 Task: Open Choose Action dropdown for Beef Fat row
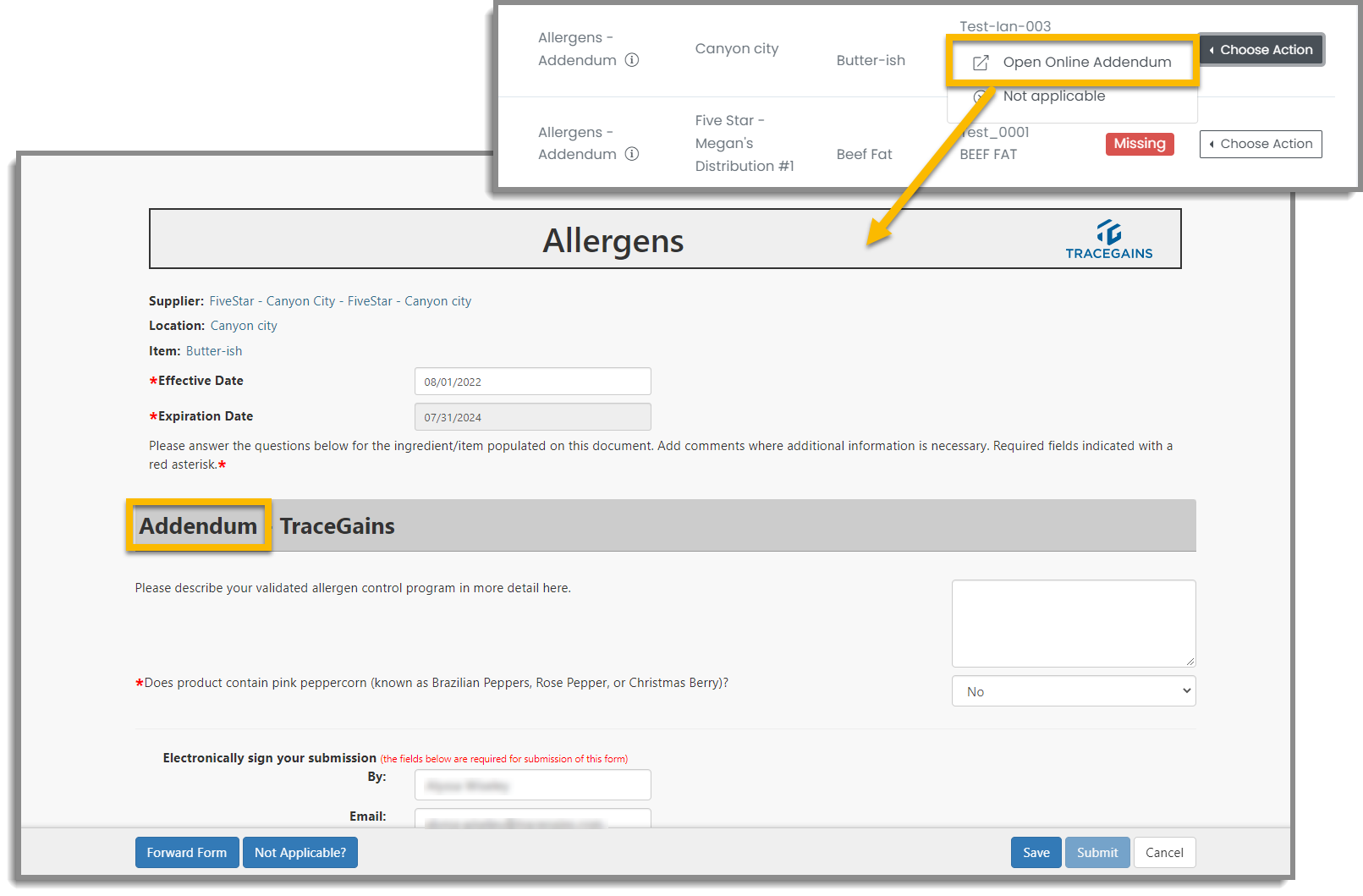[1261, 144]
